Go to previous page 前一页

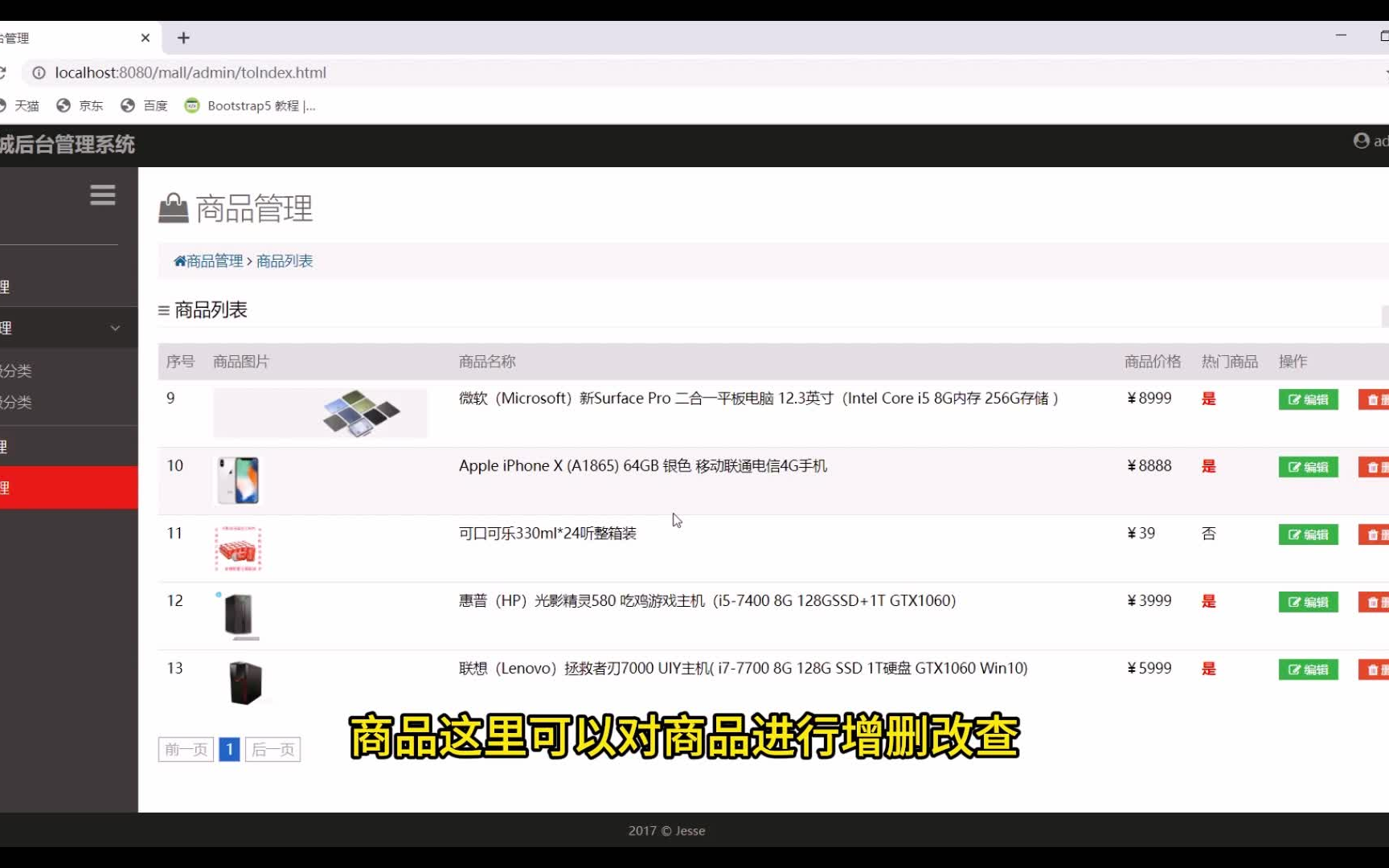[186, 750]
